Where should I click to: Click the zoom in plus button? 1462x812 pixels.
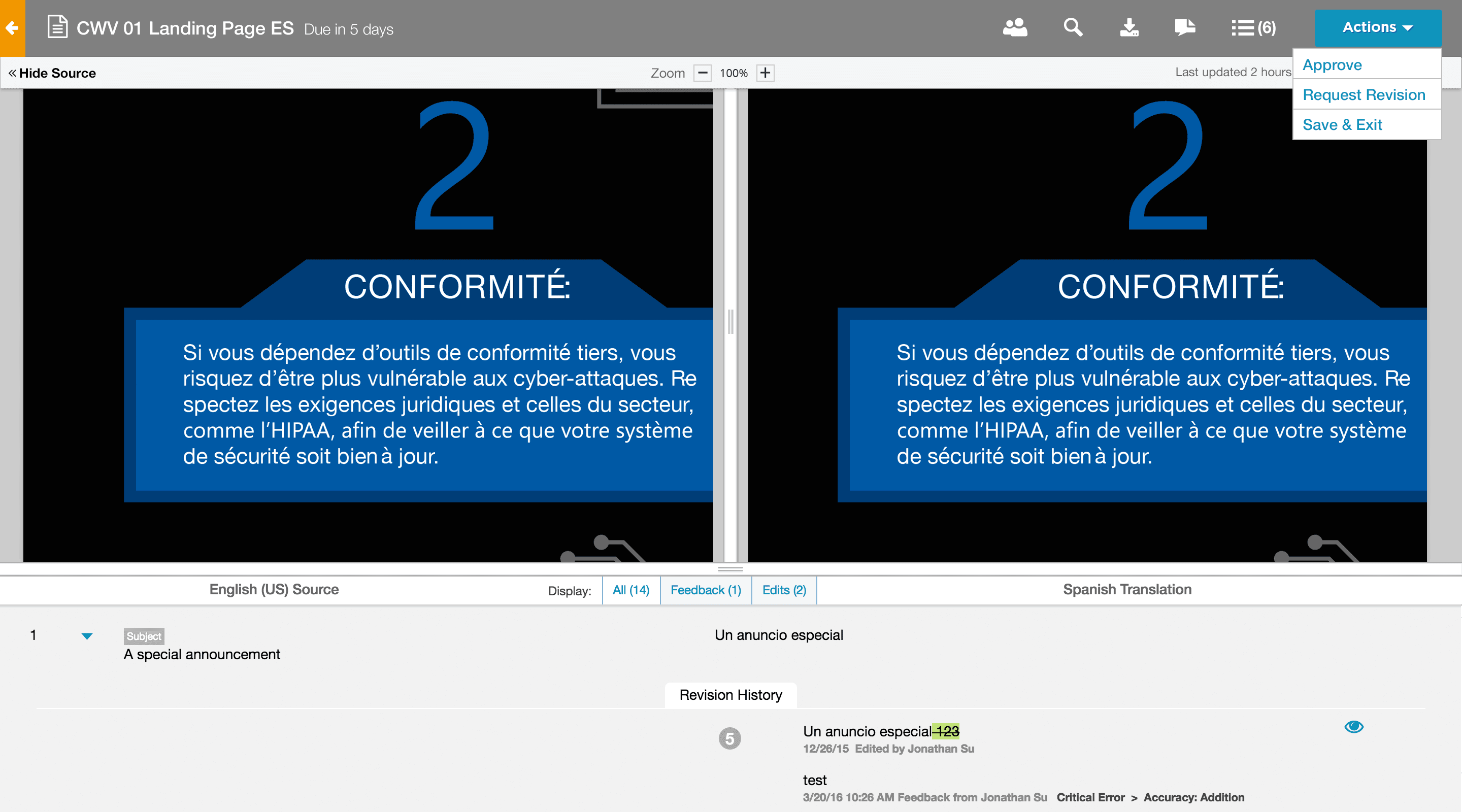click(x=765, y=73)
